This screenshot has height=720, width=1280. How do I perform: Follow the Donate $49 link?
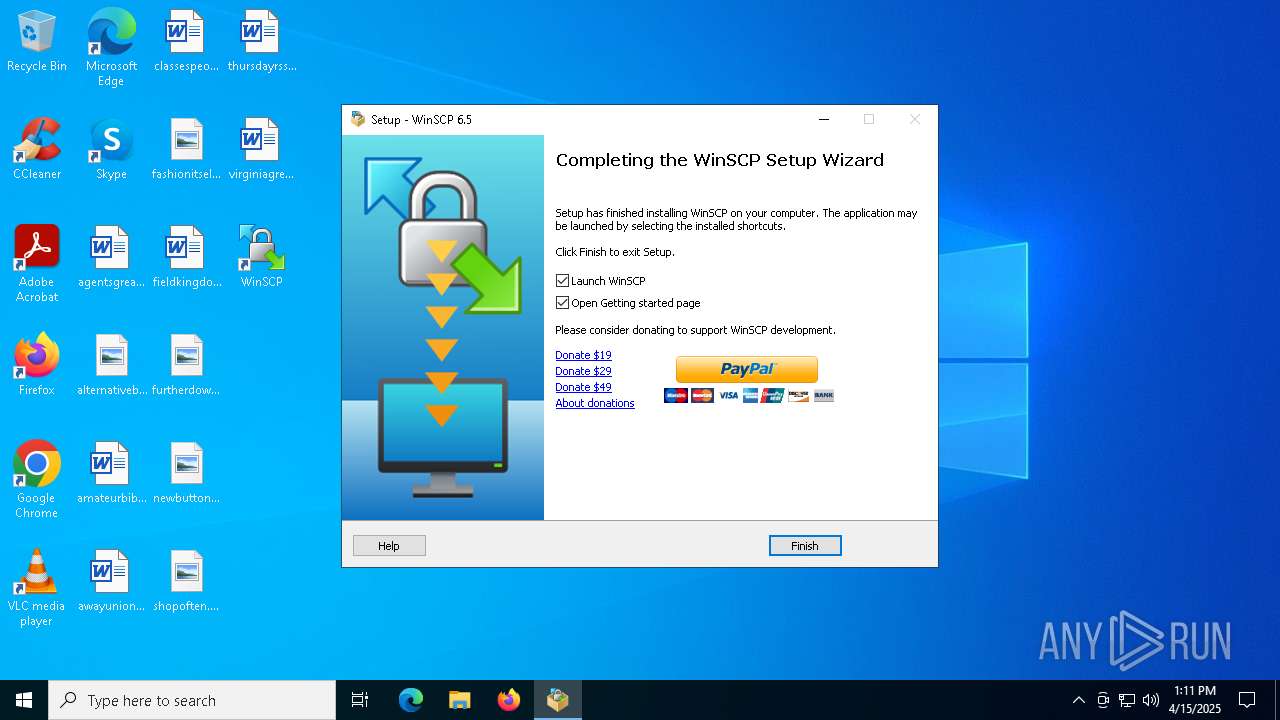pos(583,387)
